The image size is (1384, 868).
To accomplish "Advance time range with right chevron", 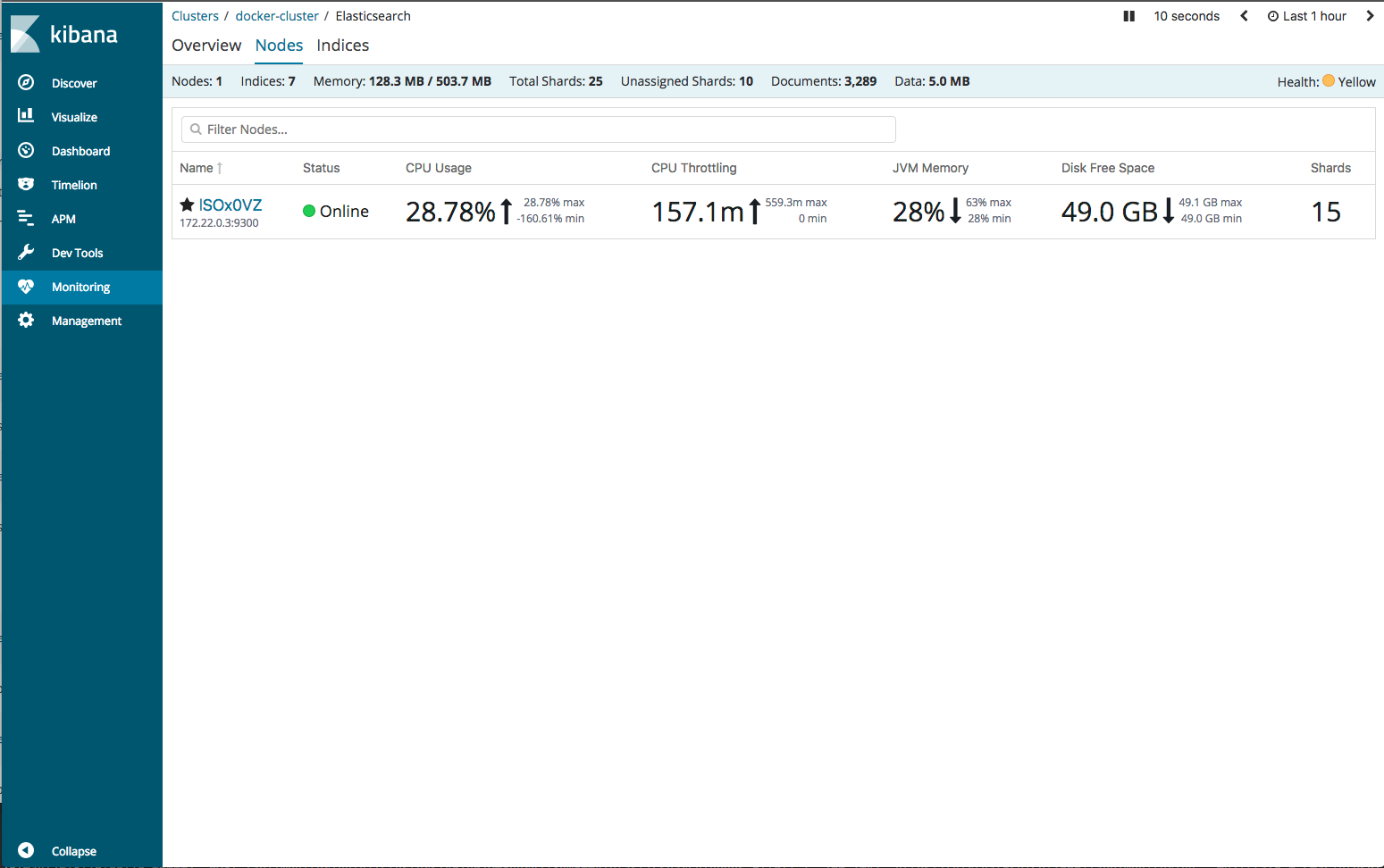I will point(1370,15).
